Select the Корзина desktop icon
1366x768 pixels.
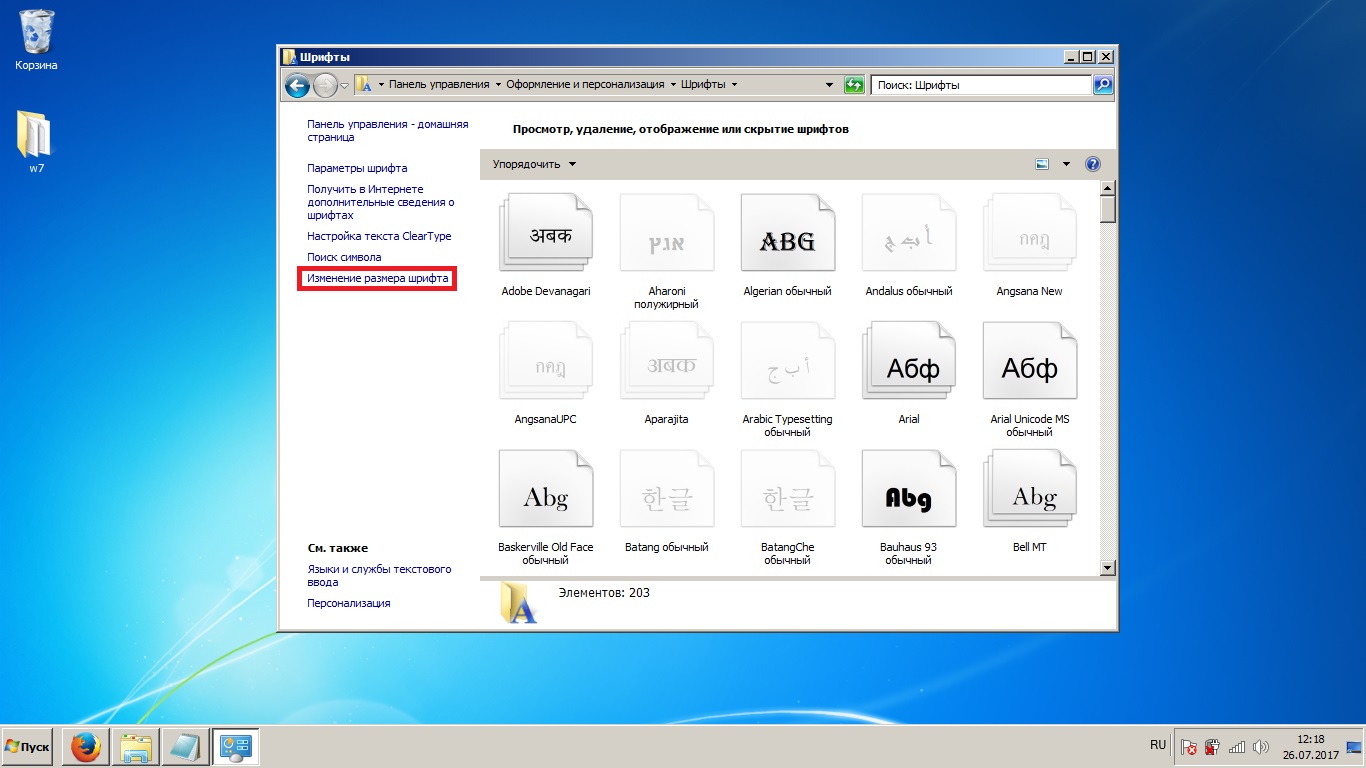click(37, 40)
